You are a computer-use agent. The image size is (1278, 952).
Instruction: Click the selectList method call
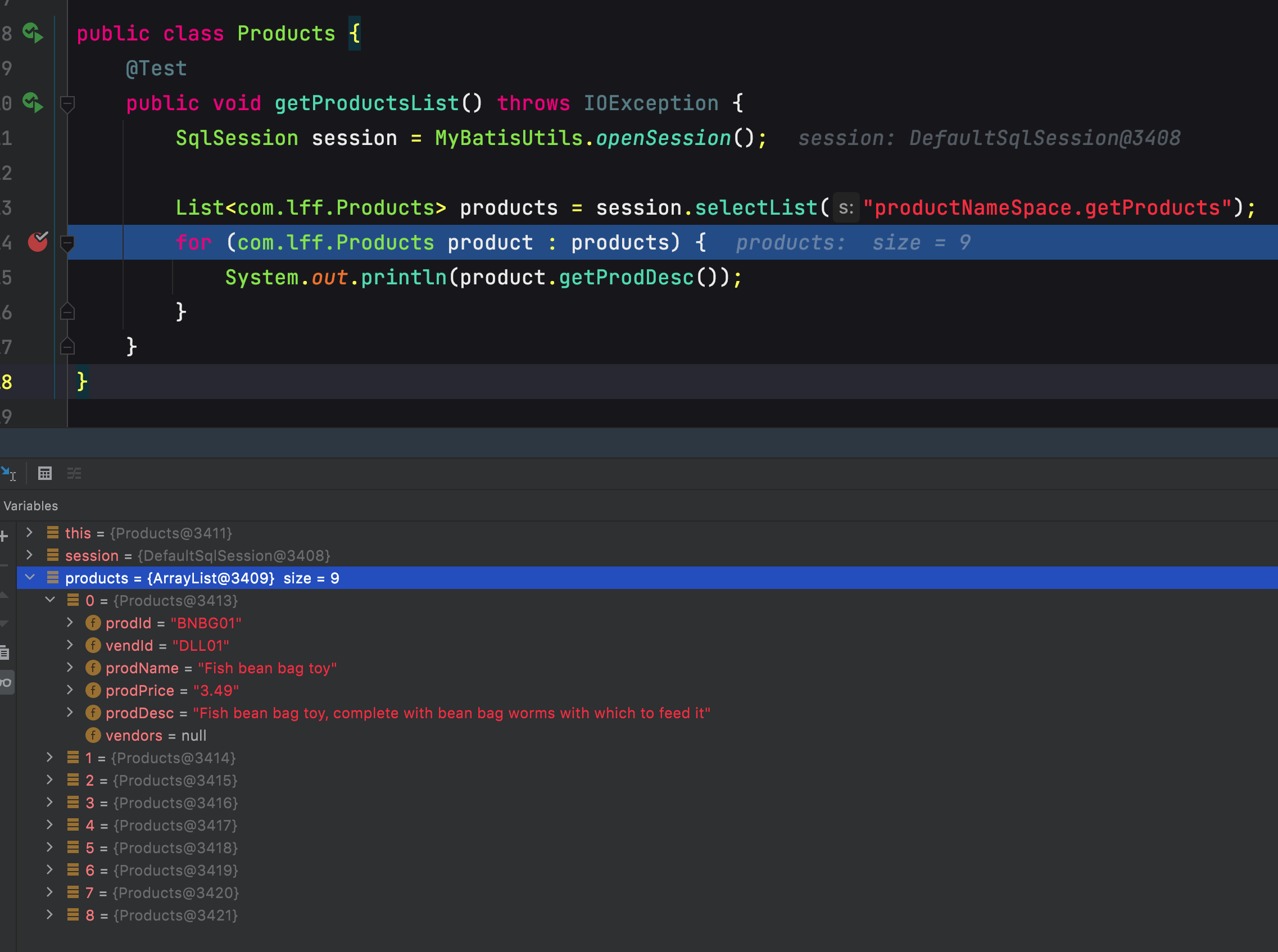click(x=756, y=207)
